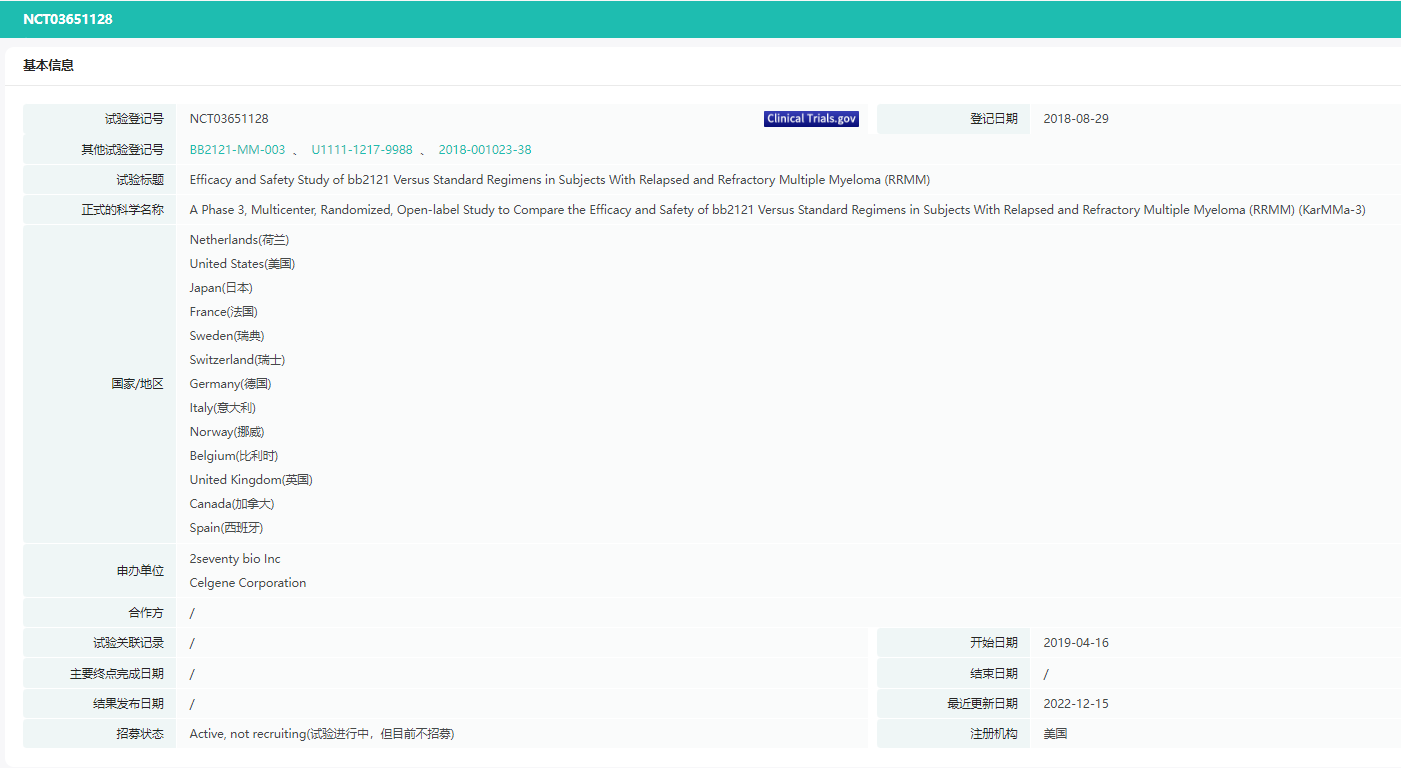
Task: Click the 招募状态 field label
Action: (x=140, y=734)
